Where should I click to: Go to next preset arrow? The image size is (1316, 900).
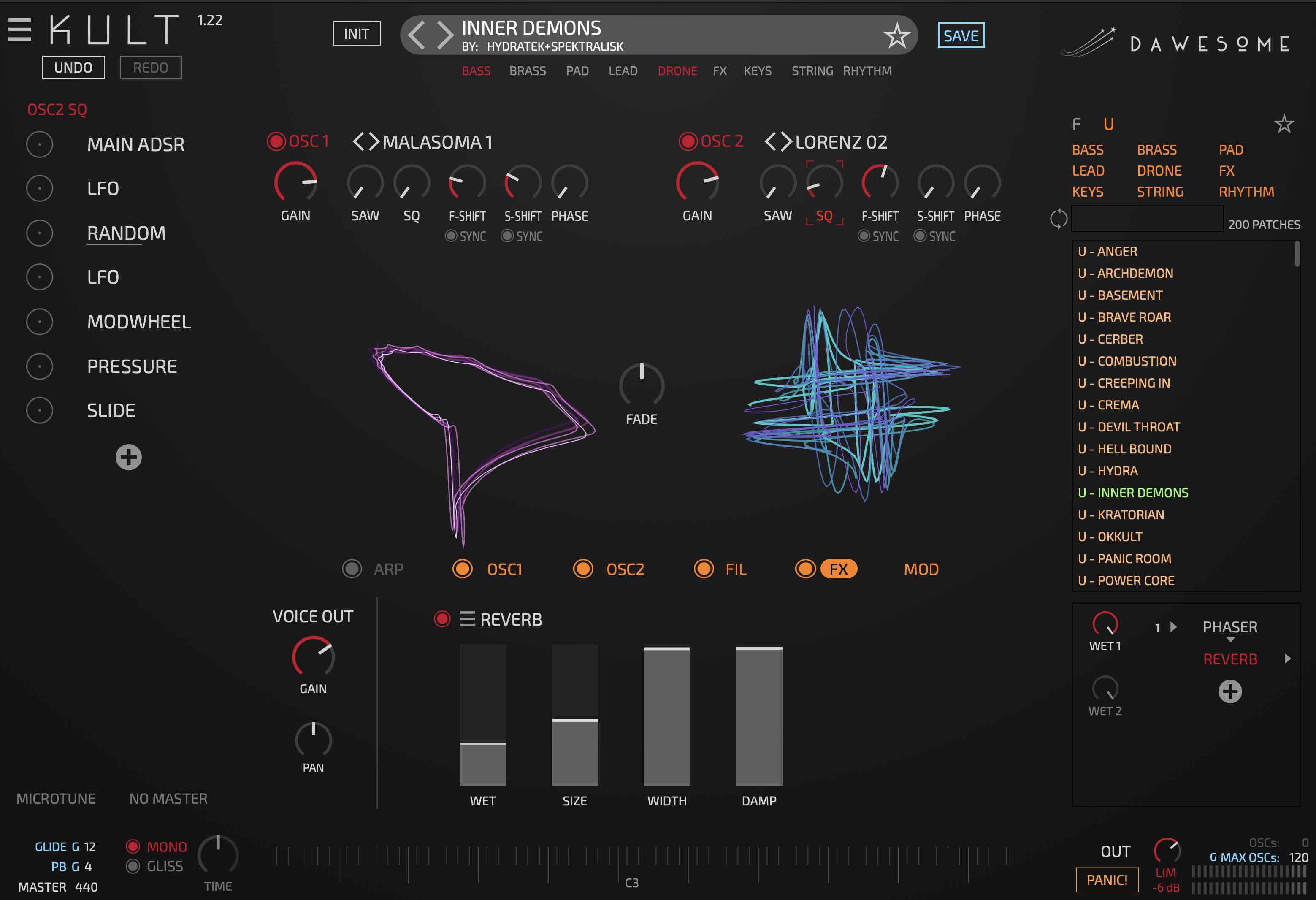445,35
